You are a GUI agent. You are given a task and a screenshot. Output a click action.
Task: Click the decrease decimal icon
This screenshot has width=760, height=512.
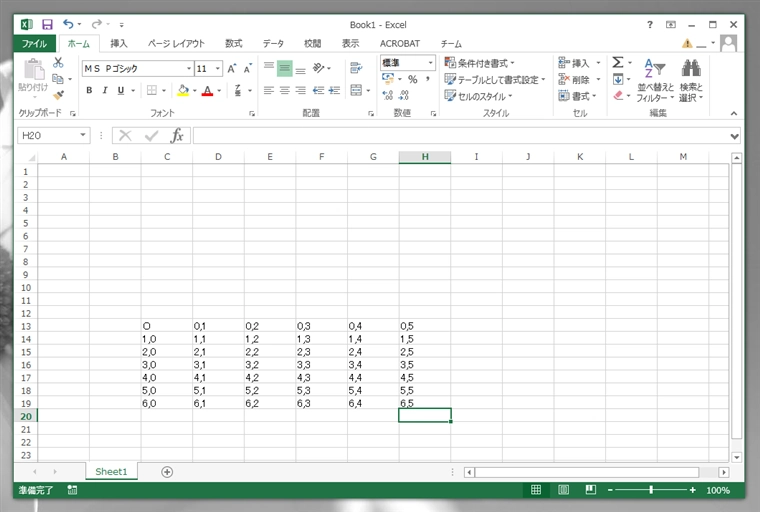[x=404, y=95]
